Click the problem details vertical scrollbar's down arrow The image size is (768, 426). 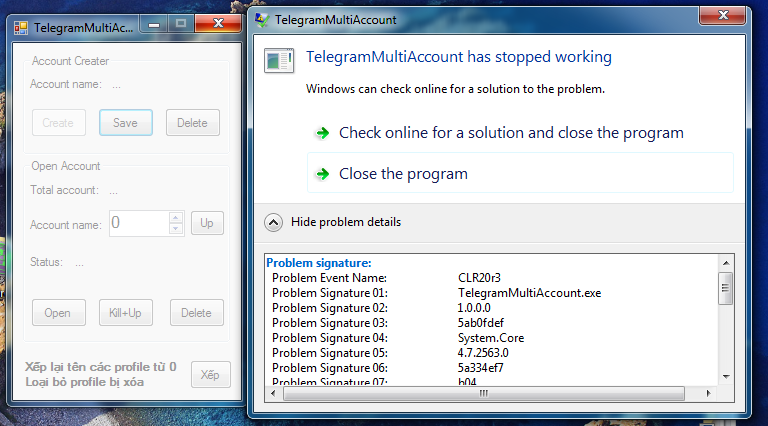(726, 377)
